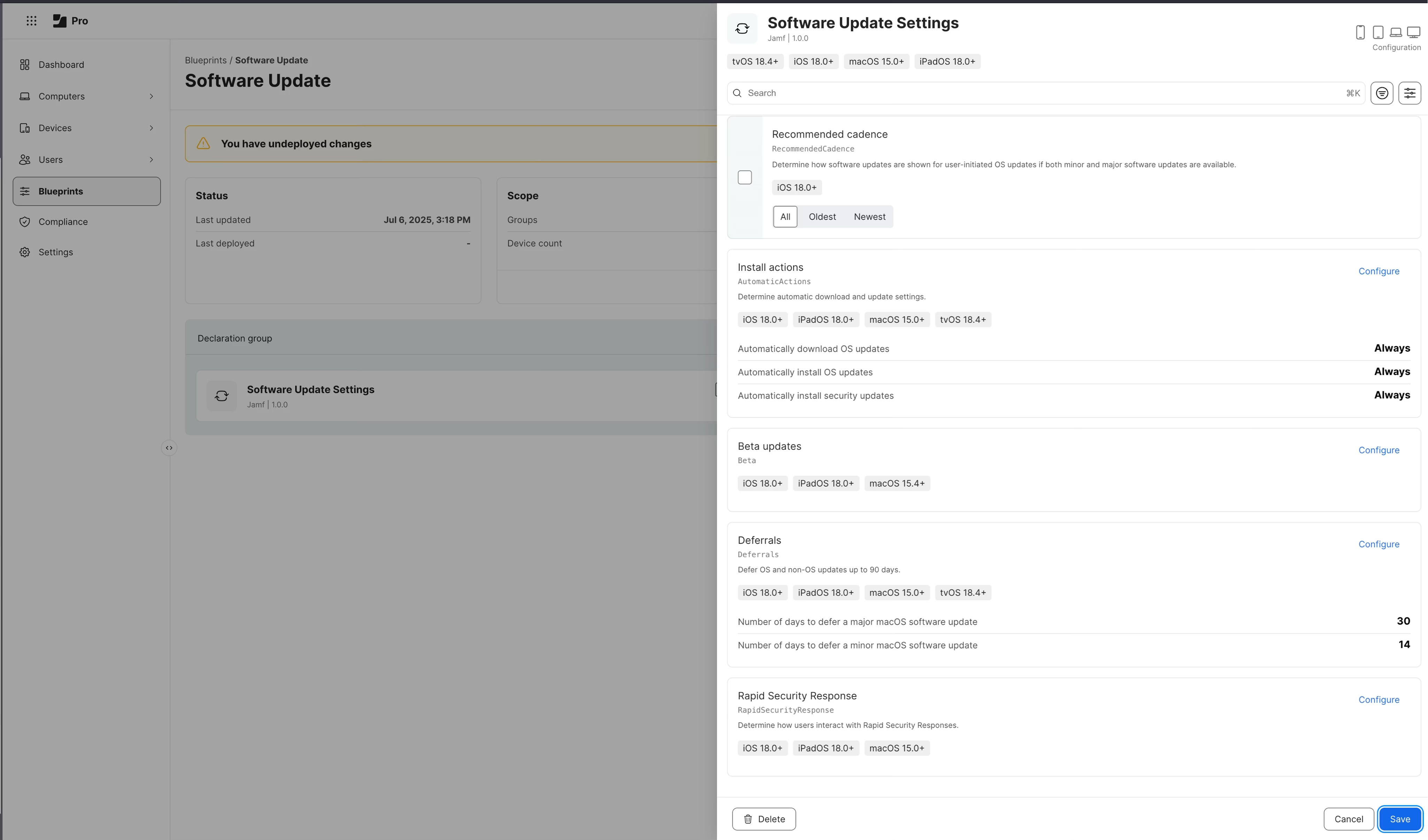Select the Newest cadence option
Viewport: 1428px width, 840px height.
coord(869,216)
